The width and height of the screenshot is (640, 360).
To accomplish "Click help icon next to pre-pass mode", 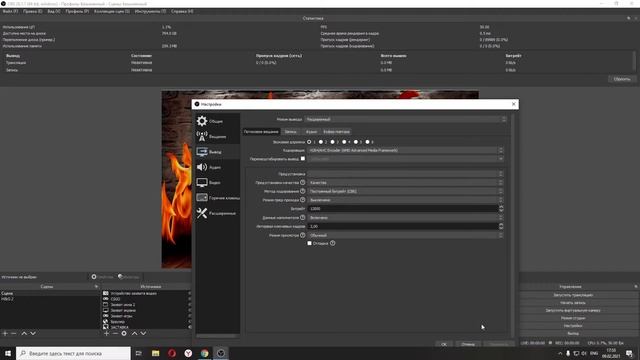I will (x=303, y=200).
